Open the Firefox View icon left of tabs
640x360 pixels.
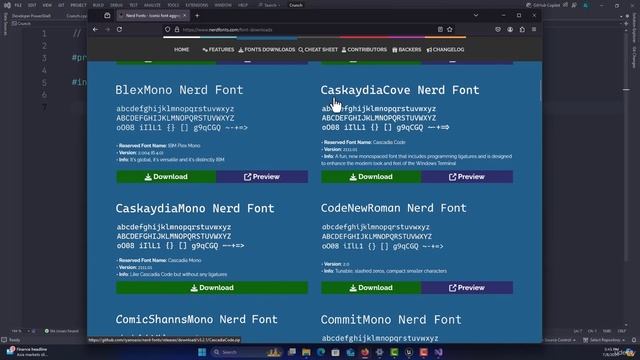[107, 16]
